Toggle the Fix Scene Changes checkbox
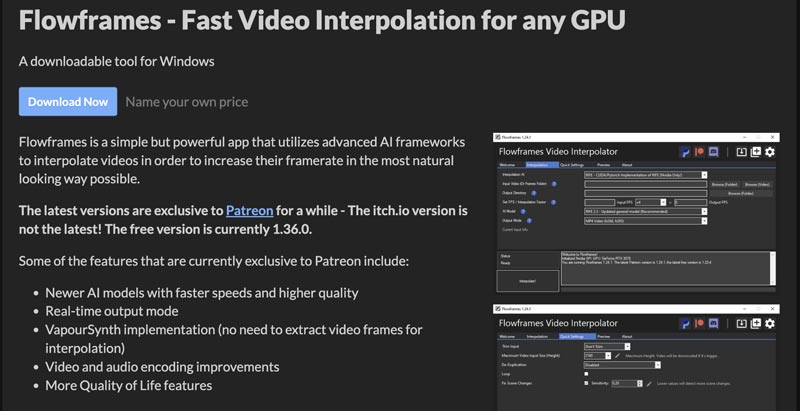Viewport: 800px width, 411px height. [x=586, y=383]
